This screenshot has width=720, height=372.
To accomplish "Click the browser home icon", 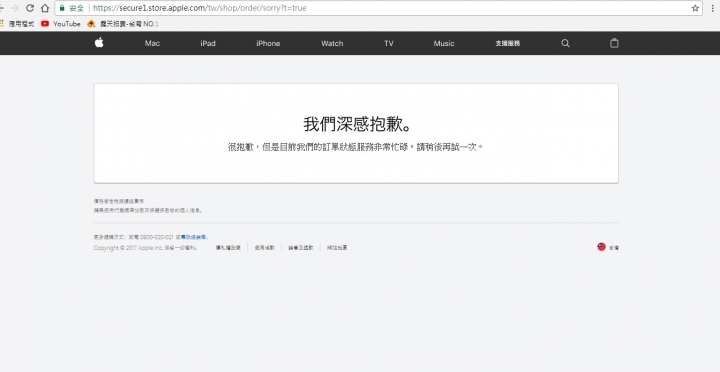I will pyautogui.click(x=45, y=8).
